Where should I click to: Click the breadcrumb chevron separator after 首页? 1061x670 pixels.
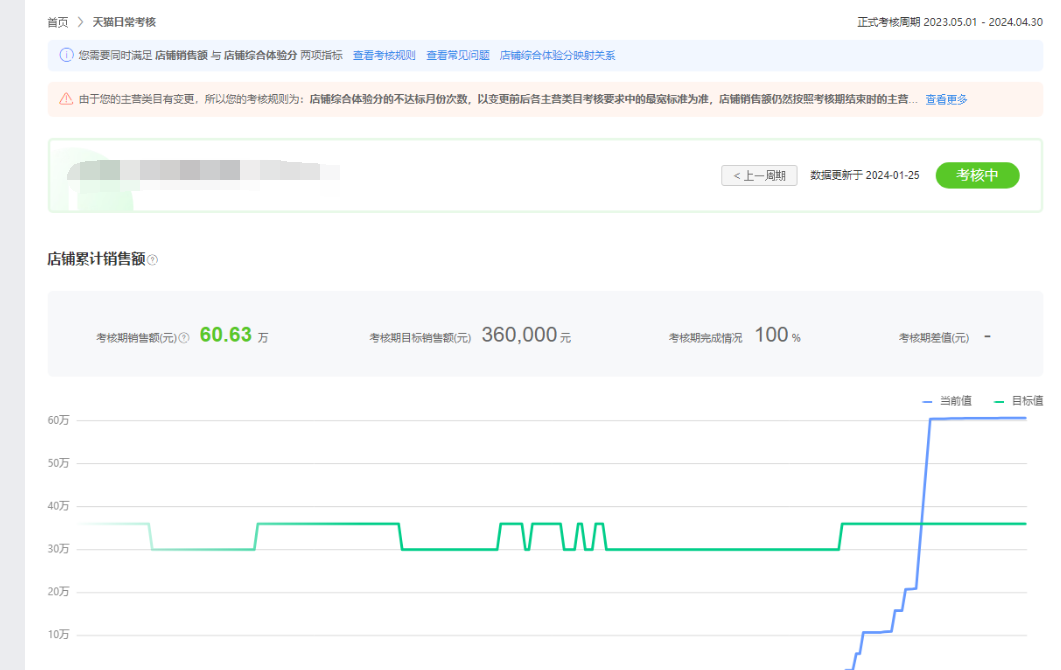[80, 22]
